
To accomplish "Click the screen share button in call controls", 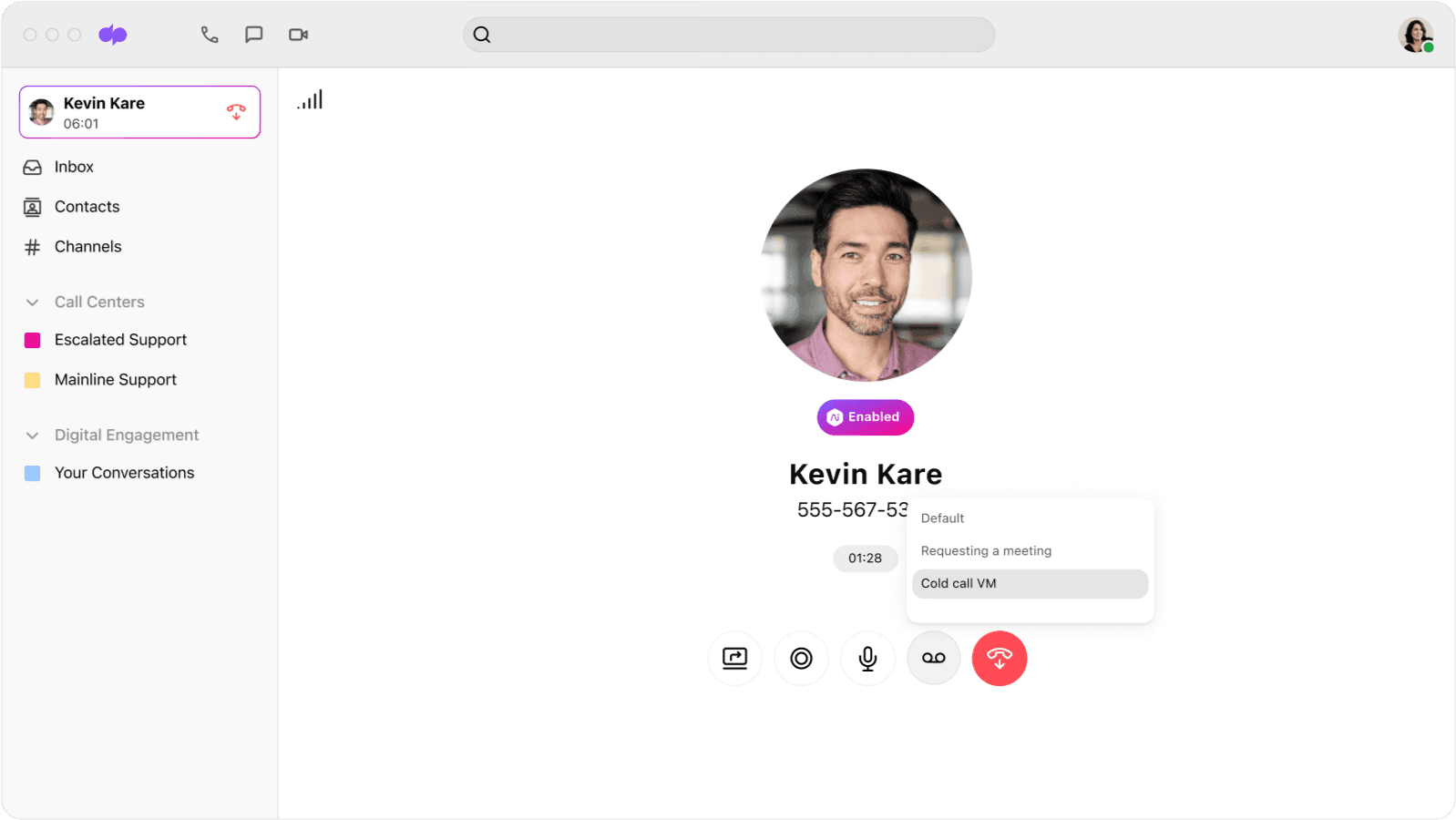I will (734, 658).
